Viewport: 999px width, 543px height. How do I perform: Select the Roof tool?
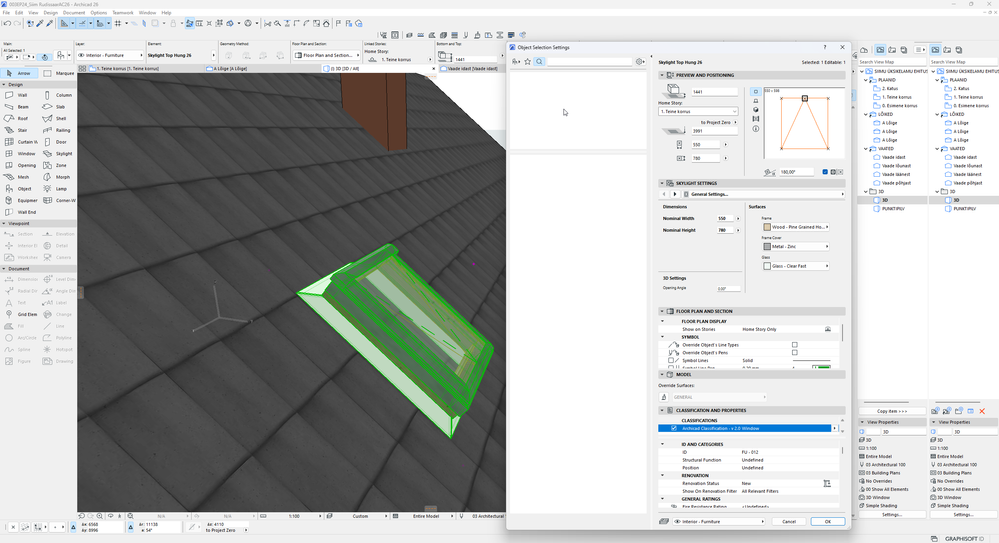click(20, 118)
